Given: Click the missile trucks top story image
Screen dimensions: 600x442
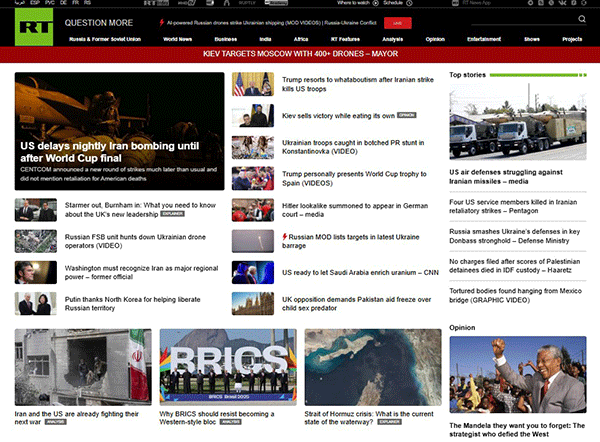Looking at the screenshot, I should coord(518,121).
